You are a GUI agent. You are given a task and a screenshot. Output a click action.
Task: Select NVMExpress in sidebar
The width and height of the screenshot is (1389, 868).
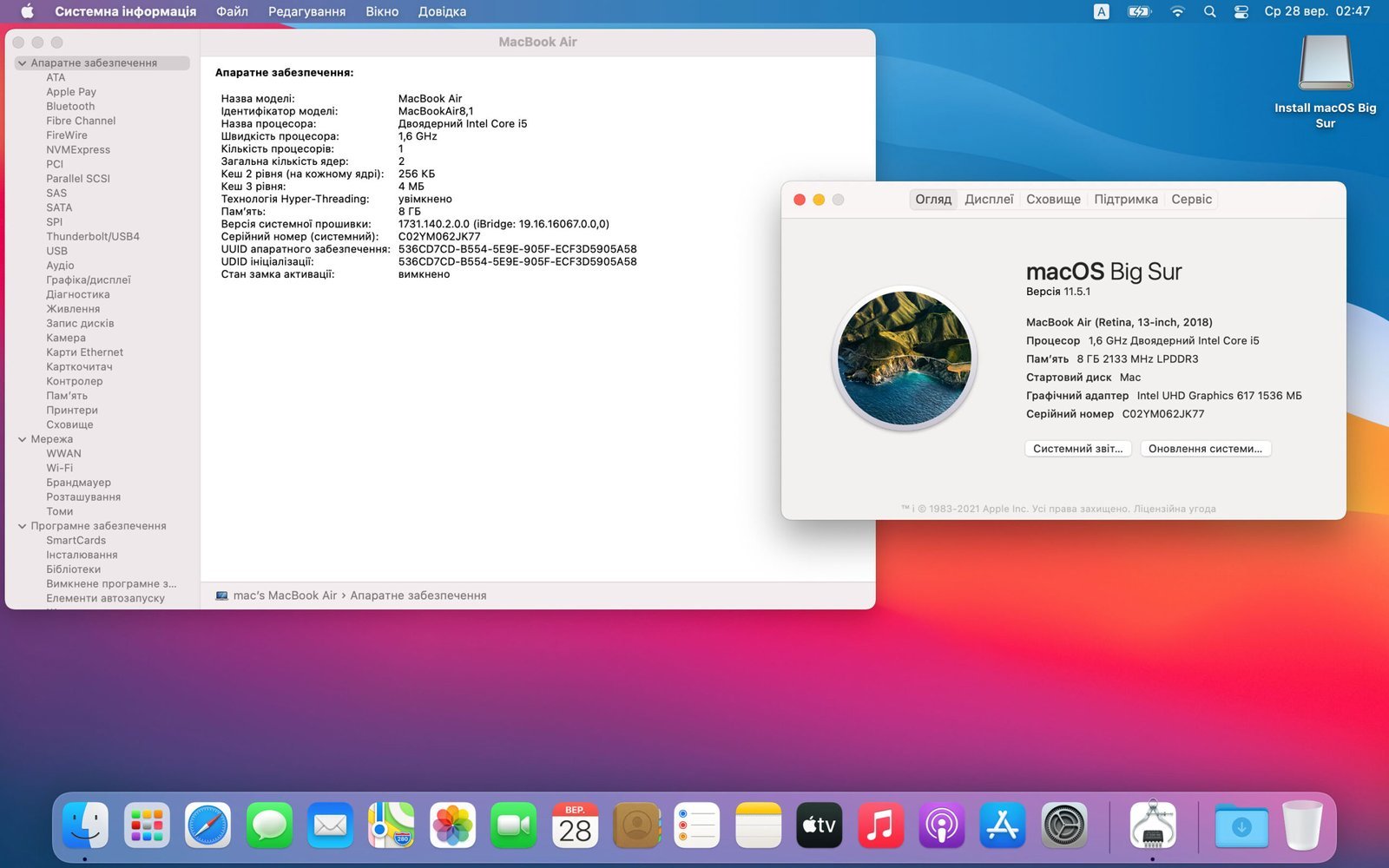tap(78, 150)
